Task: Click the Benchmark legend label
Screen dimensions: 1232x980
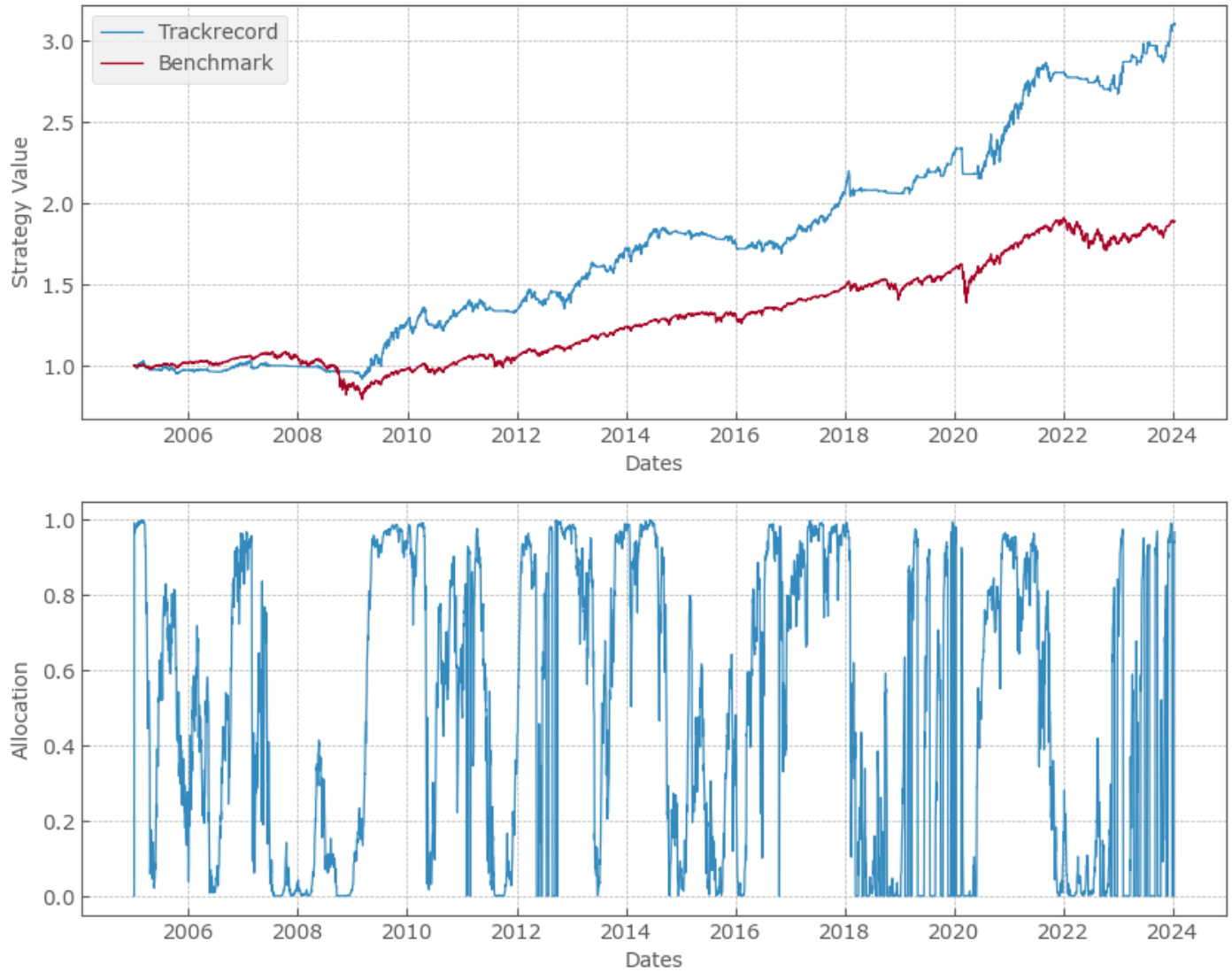Action: pyautogui.click(x=215, y=63)
